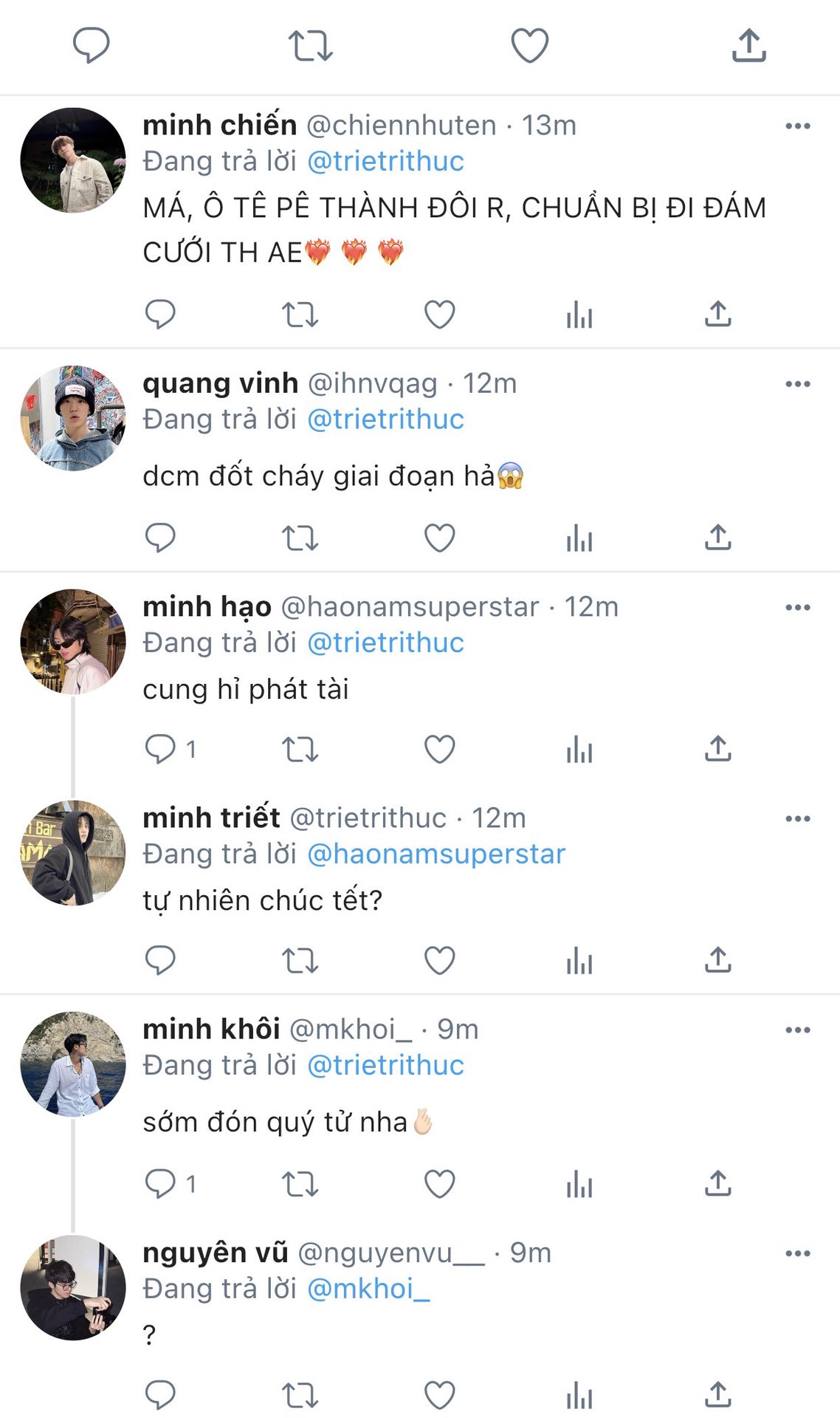Image resolution: width=840 pixels, height=1418 pixels.
Task: Retweet quang vinh's reply
Action: [x=300, y=538]
